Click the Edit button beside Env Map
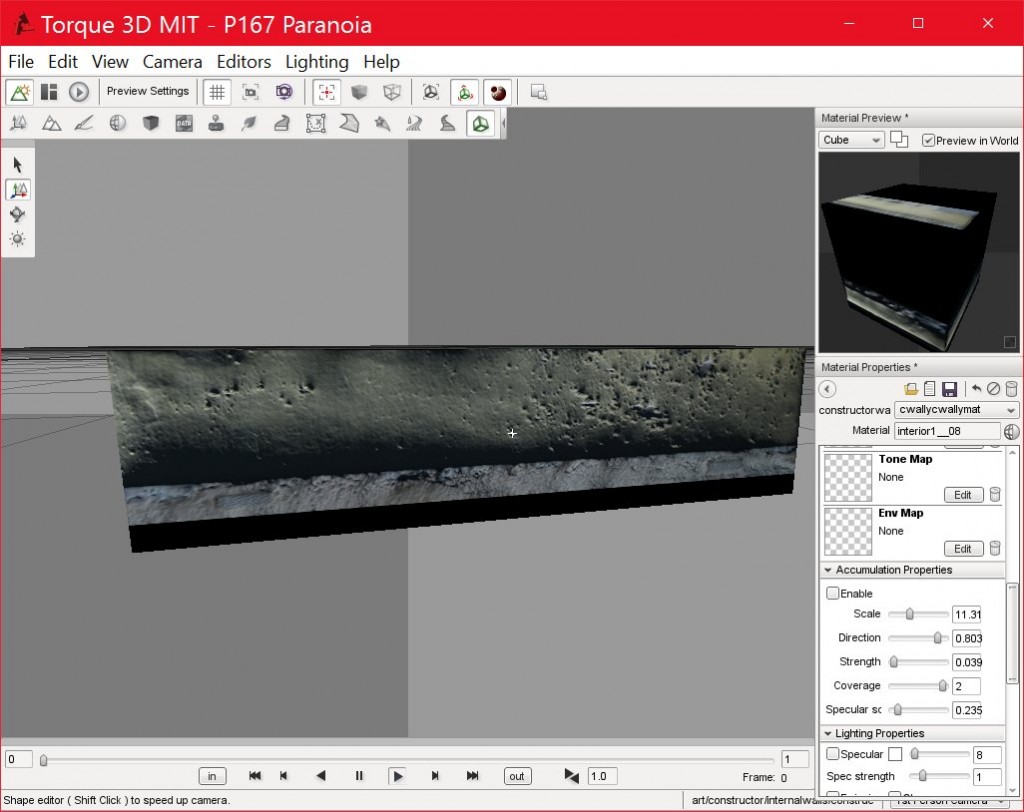This screenshot has height=812, width=1024. [x=962, y=548]
